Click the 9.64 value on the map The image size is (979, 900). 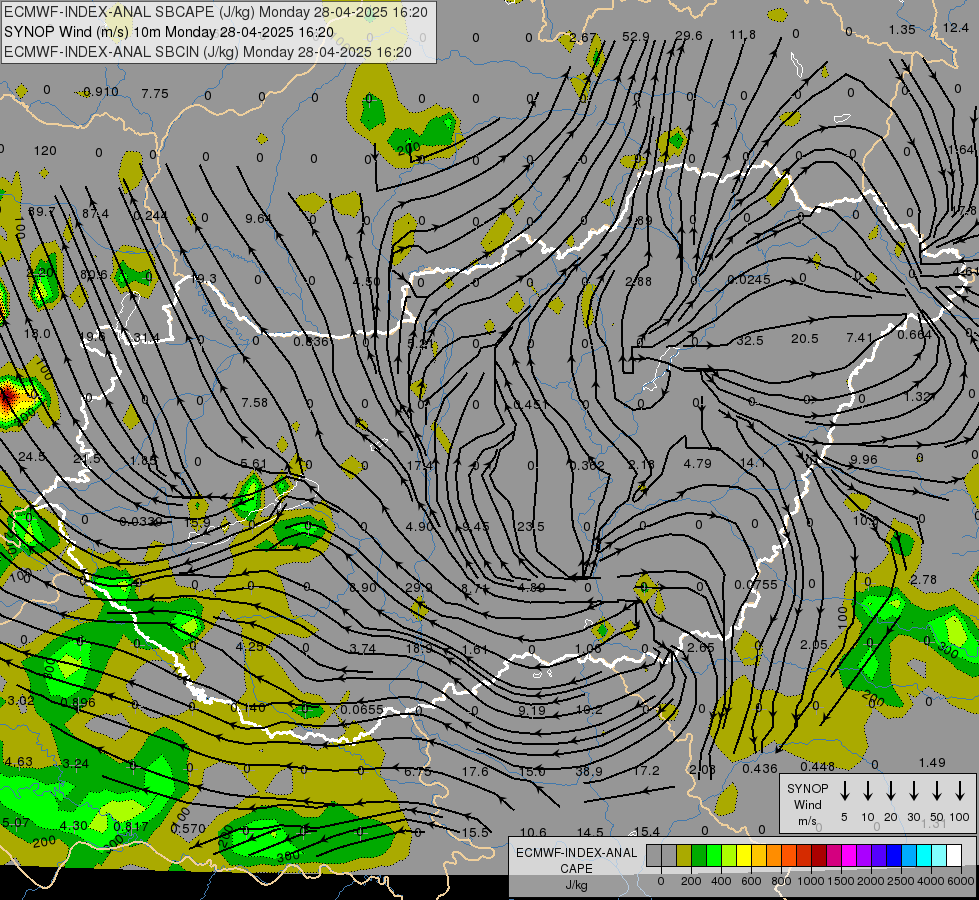258,219
